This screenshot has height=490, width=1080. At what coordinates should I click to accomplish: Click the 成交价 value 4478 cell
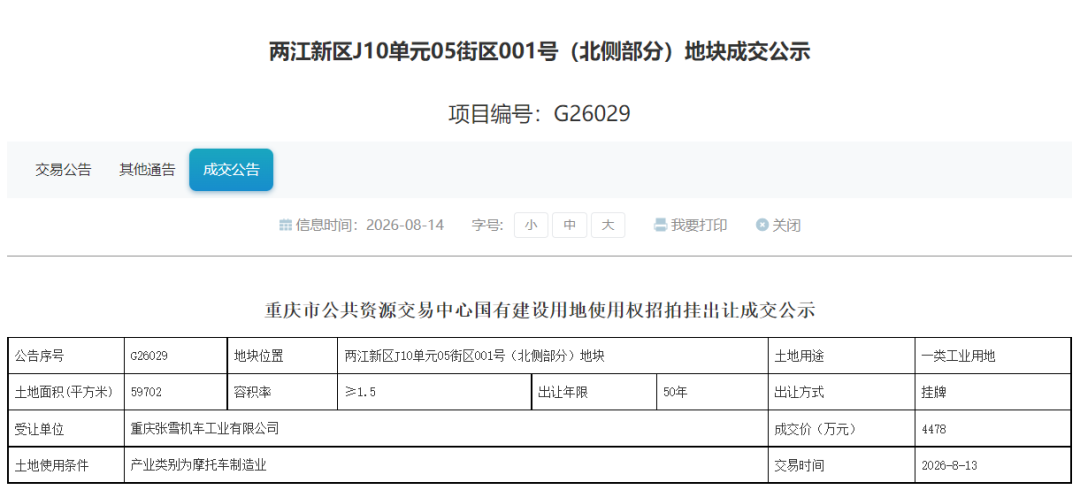(x=993, y=429)
